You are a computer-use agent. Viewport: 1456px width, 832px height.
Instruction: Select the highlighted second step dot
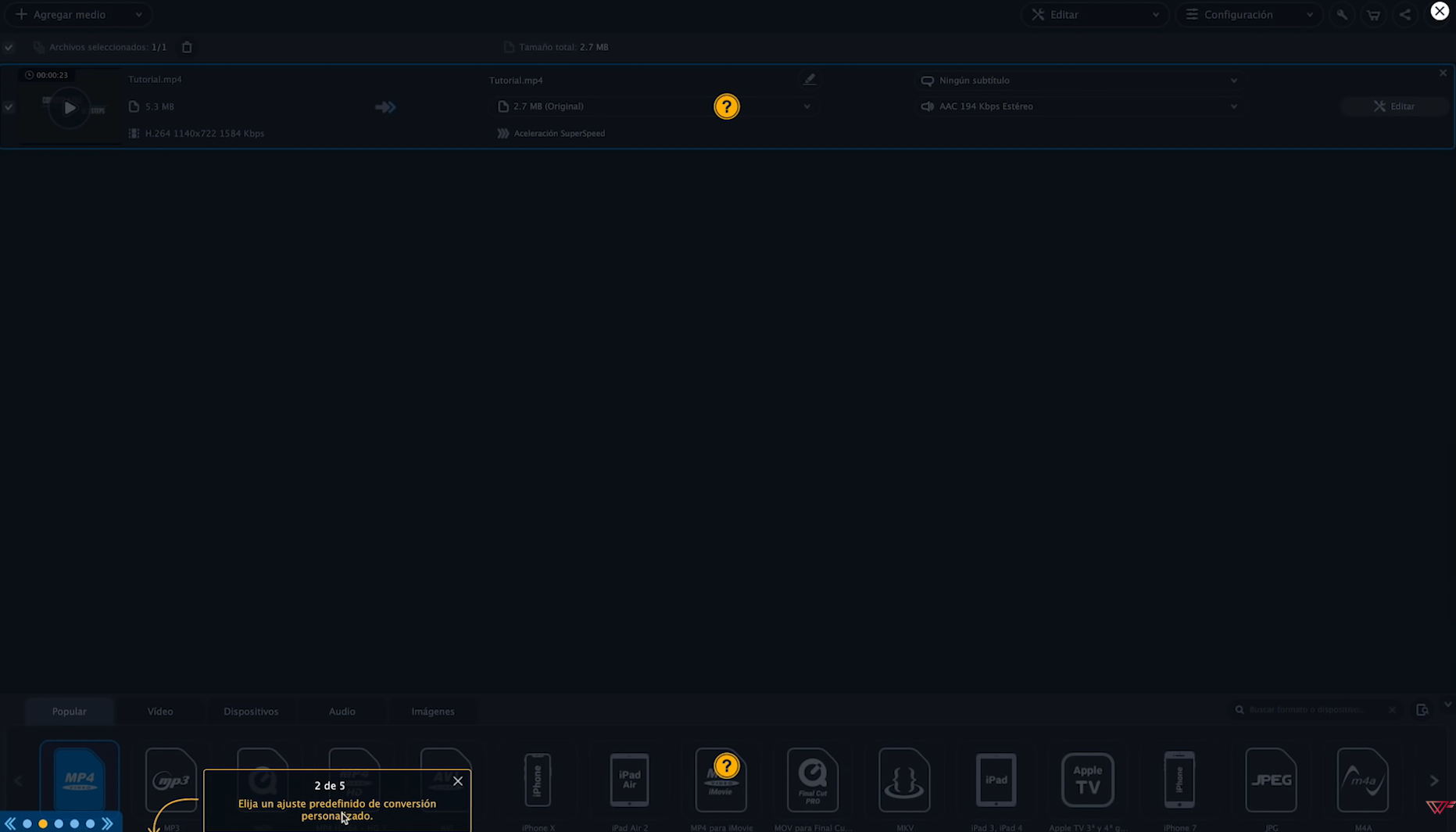[43, 823]
